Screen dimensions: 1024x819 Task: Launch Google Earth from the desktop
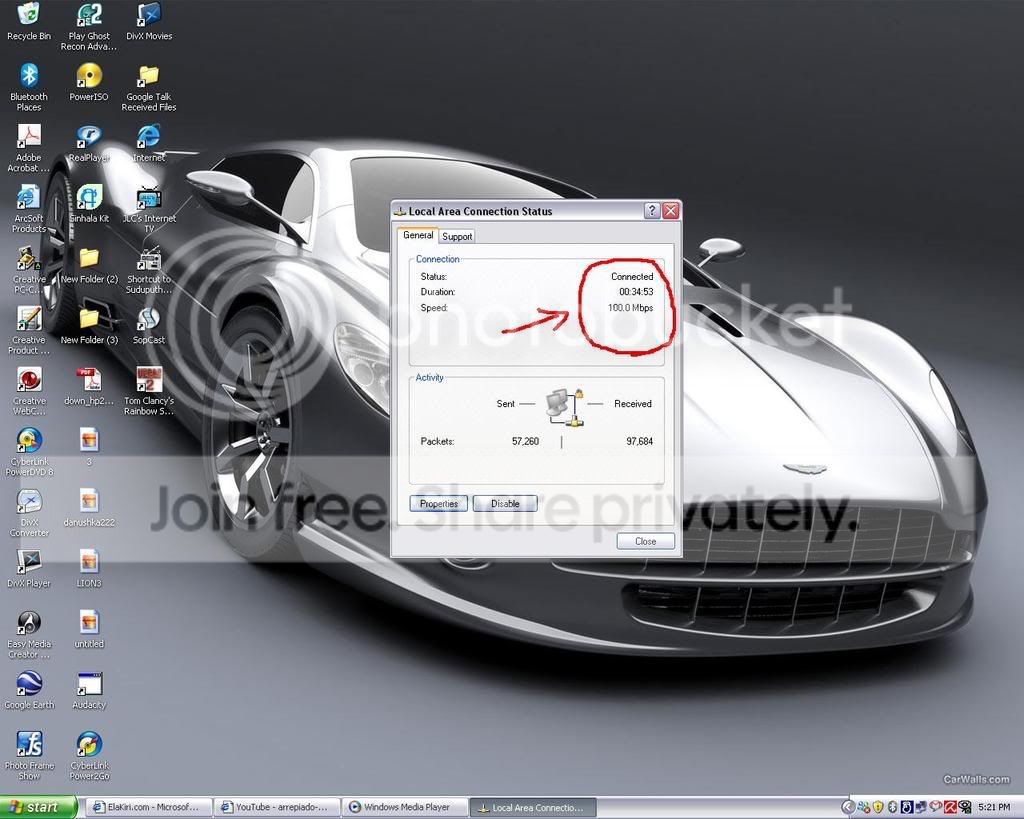click(29, 690)
